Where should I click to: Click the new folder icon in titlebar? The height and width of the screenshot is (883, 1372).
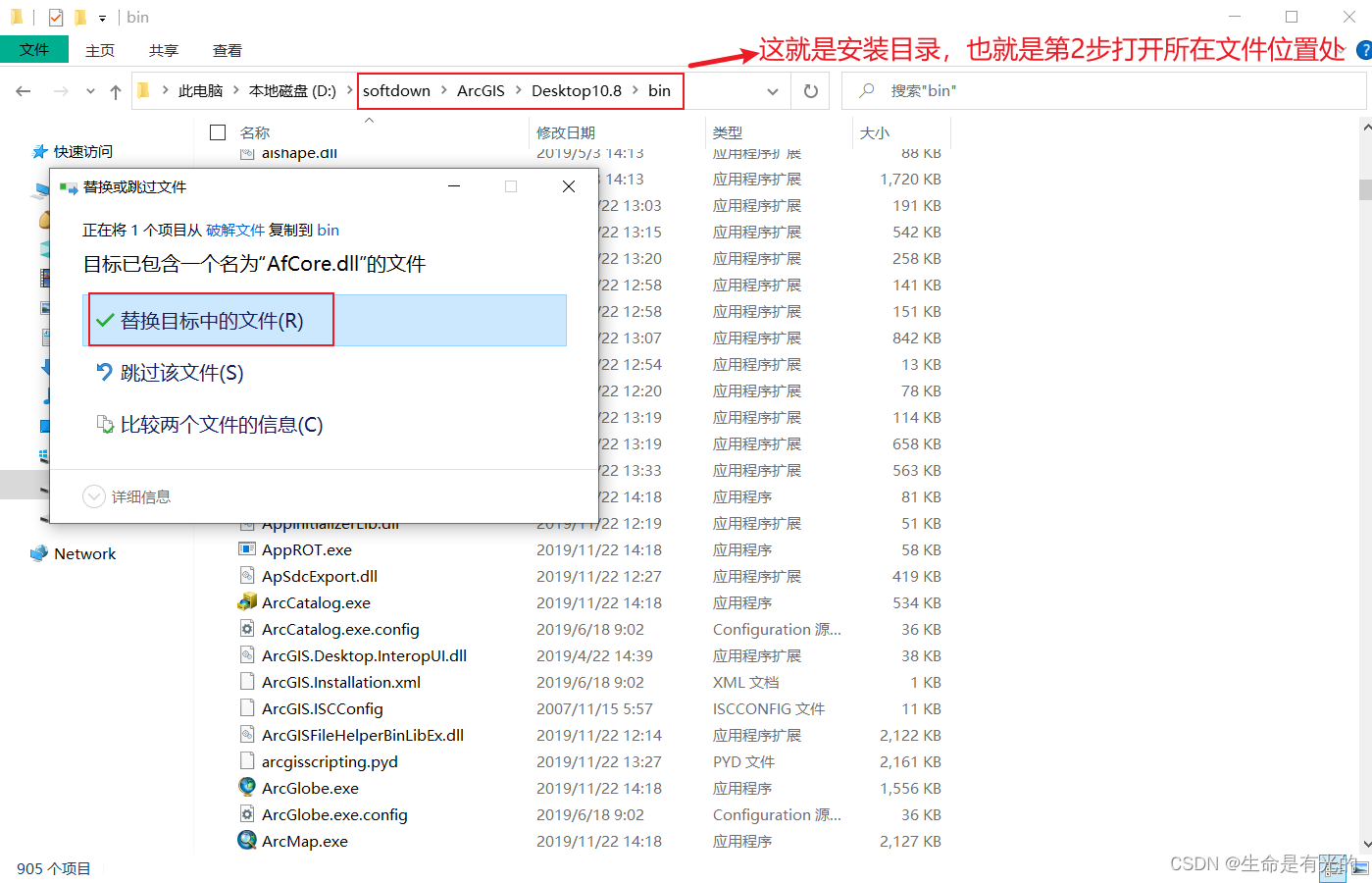point(80,18)
